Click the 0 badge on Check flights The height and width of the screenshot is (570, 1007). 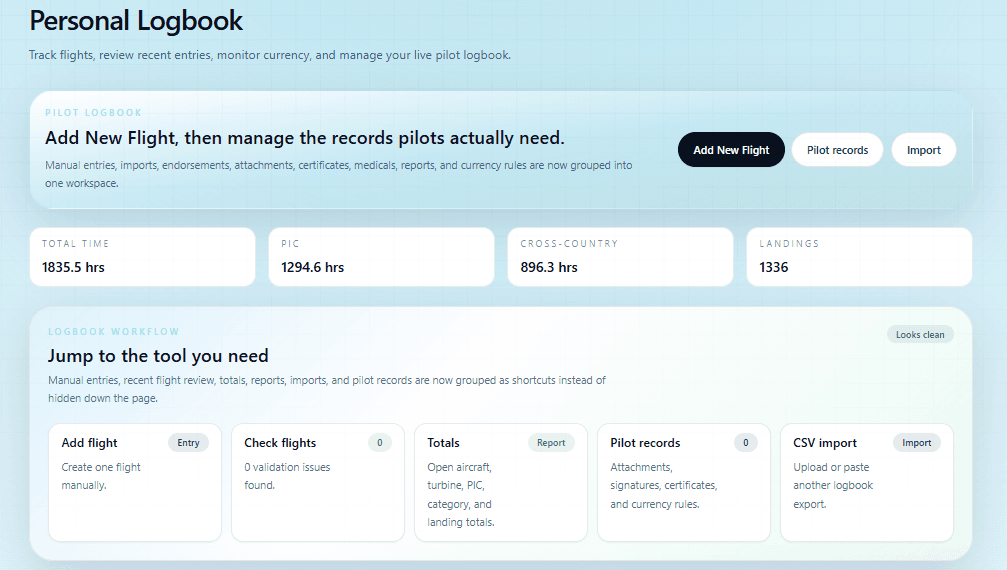(380, 443)
